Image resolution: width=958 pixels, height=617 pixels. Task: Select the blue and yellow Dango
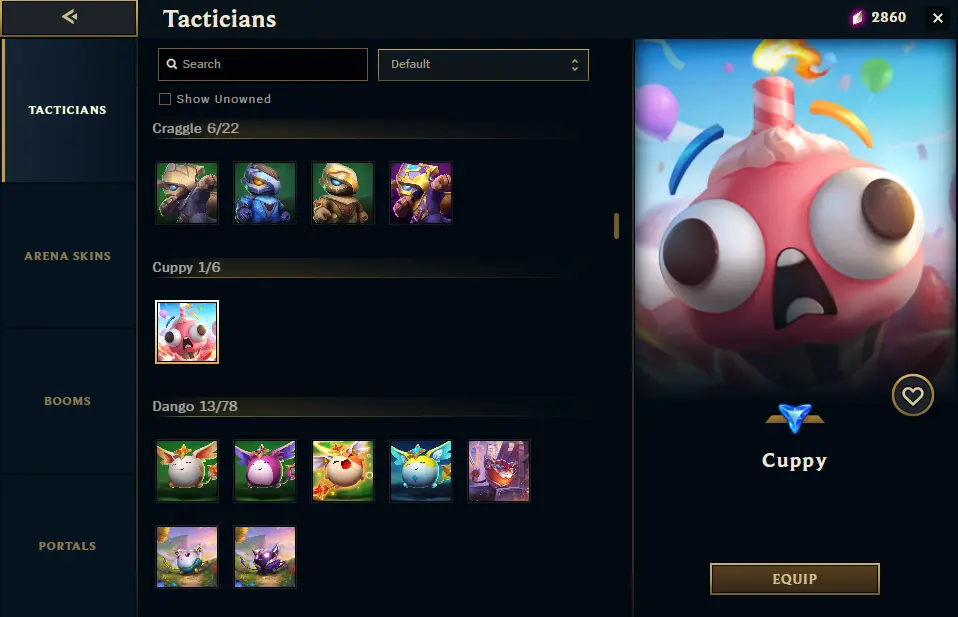click(421, 471)
